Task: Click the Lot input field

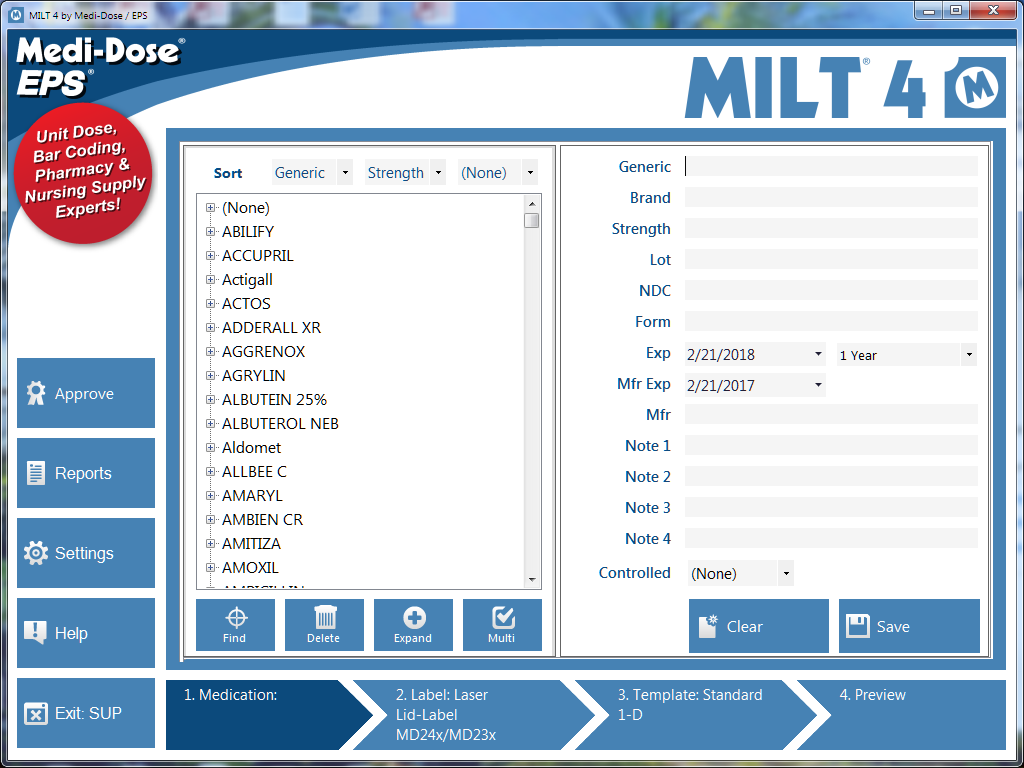Action: click(x=831, y=259)
